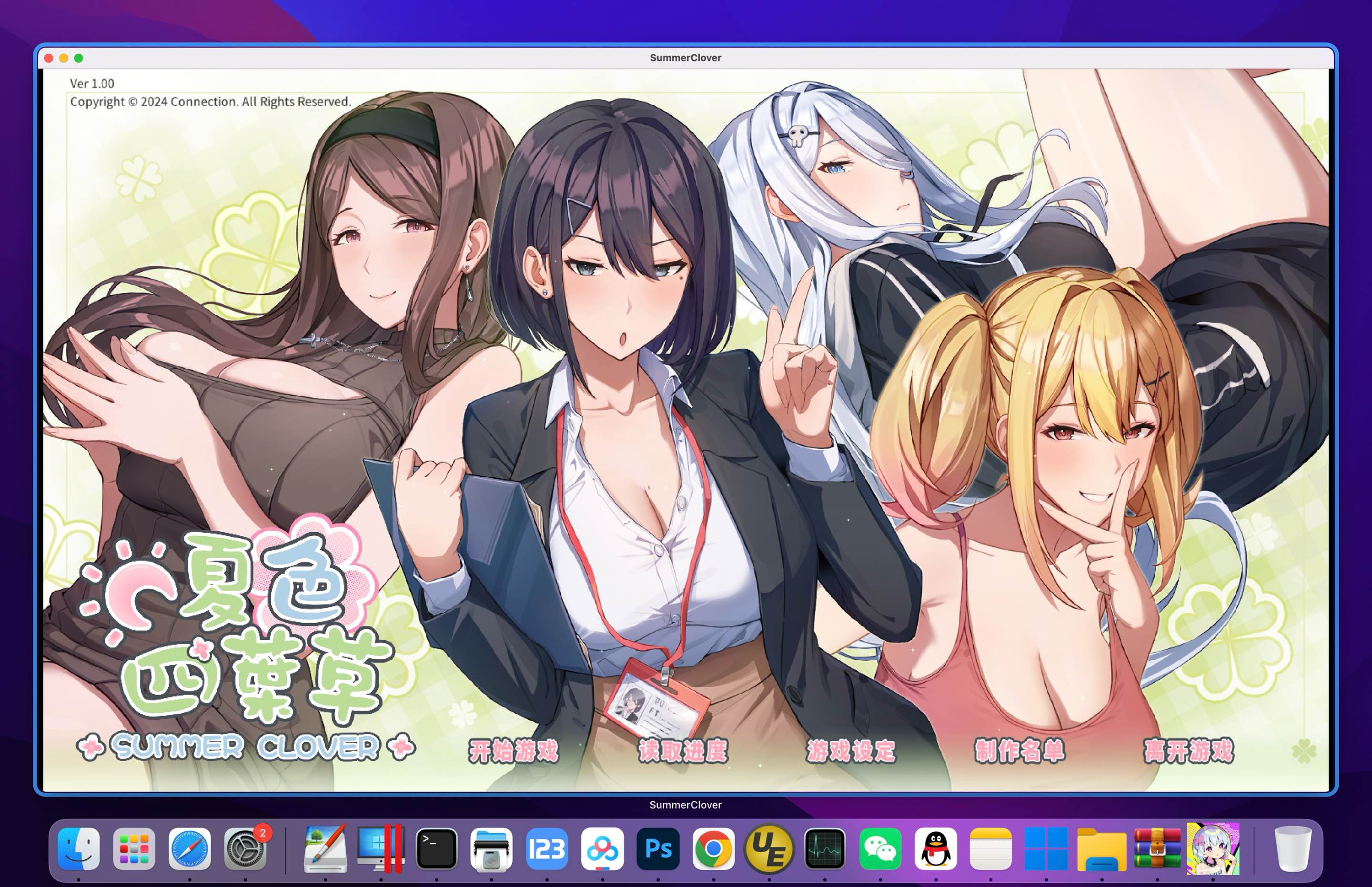Open System Preferences with the update badge

click(x=245, y=849)
